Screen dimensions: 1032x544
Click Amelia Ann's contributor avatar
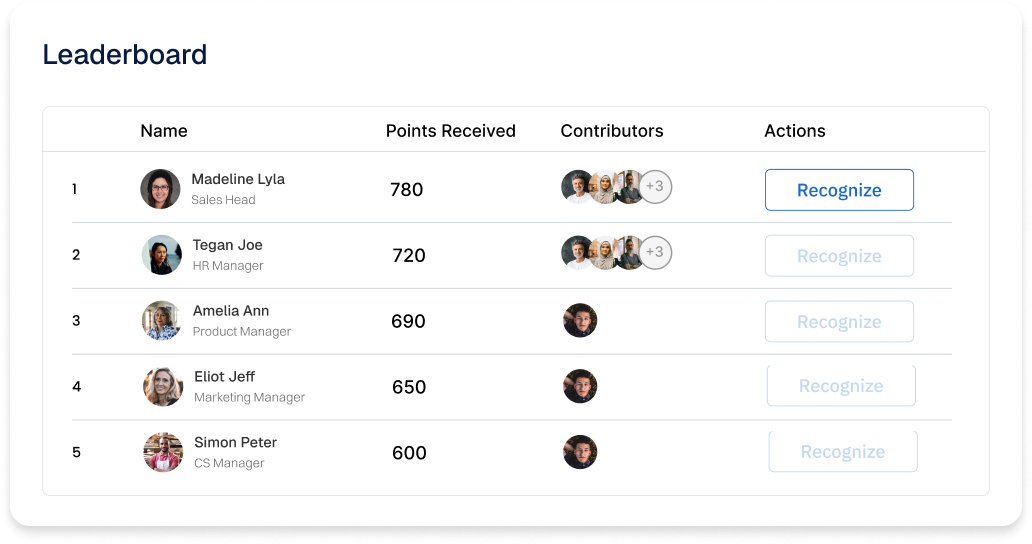point(580,320)
